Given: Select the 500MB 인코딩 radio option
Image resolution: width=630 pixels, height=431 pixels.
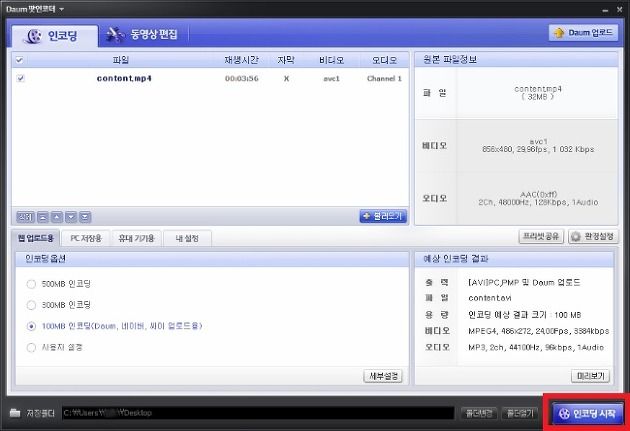Looking at the screenshot, I should click(31, 284).
